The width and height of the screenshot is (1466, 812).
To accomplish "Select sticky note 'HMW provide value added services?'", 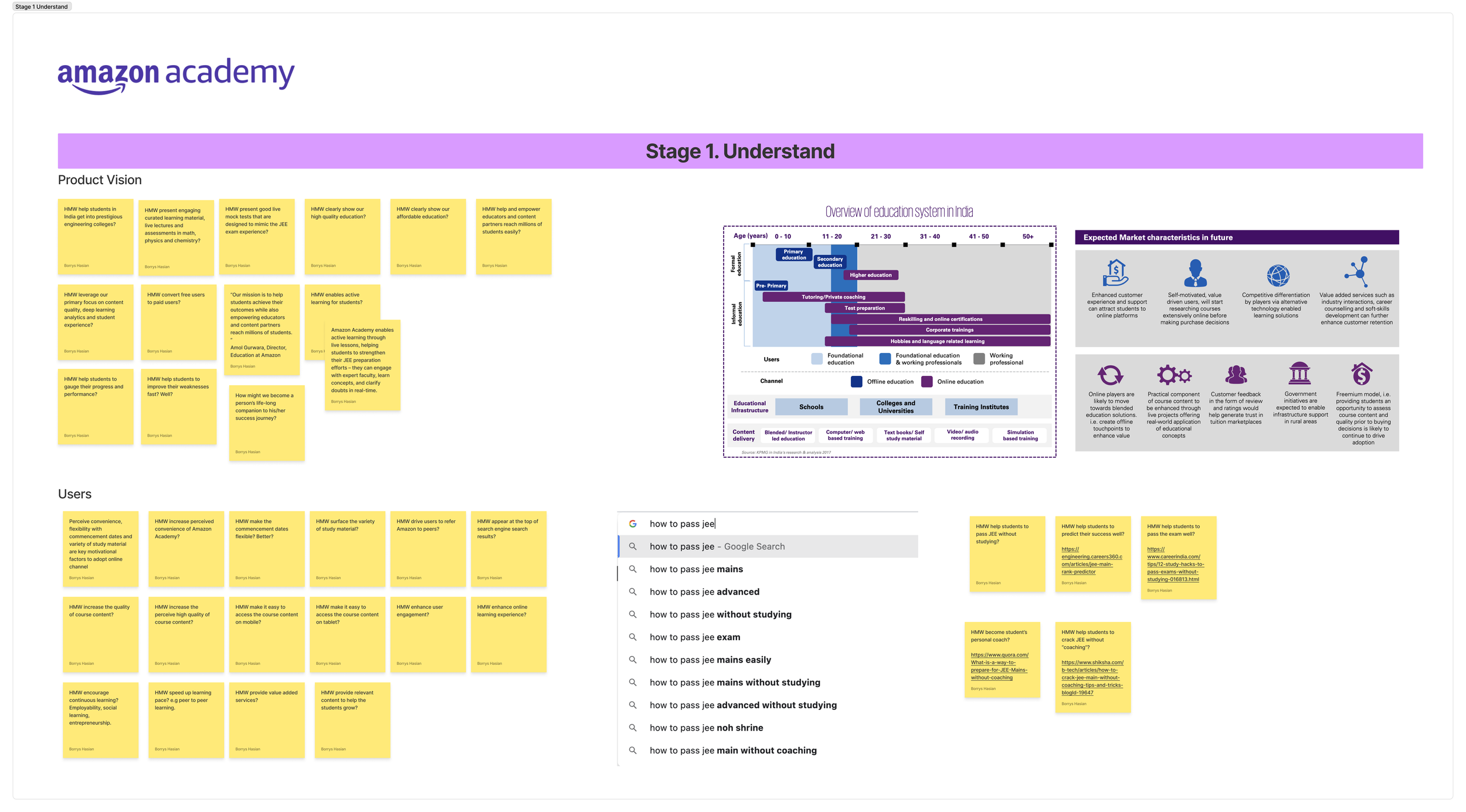I will click(x=267, y=721).
